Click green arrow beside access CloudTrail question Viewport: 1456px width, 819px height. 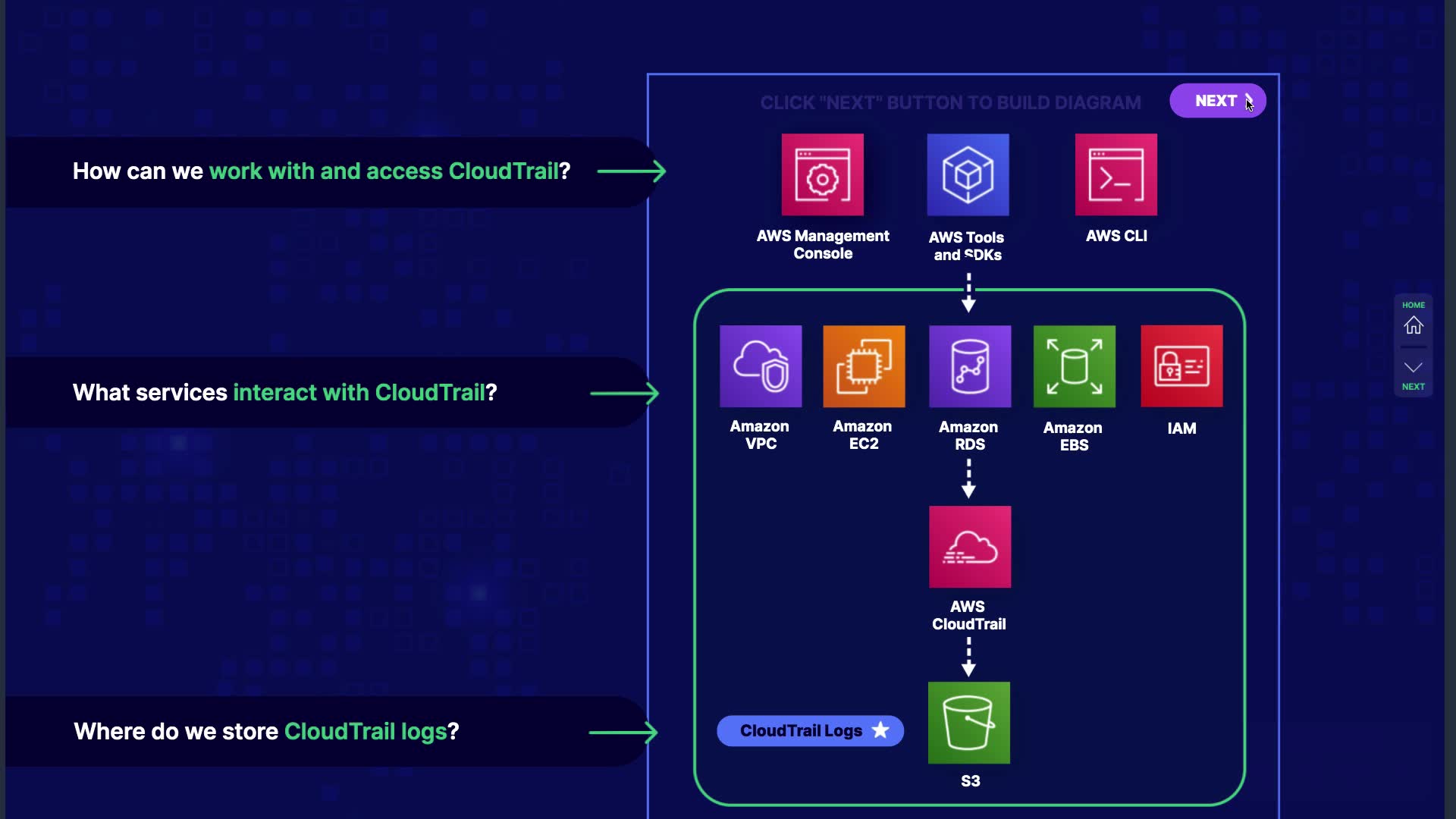631,171
